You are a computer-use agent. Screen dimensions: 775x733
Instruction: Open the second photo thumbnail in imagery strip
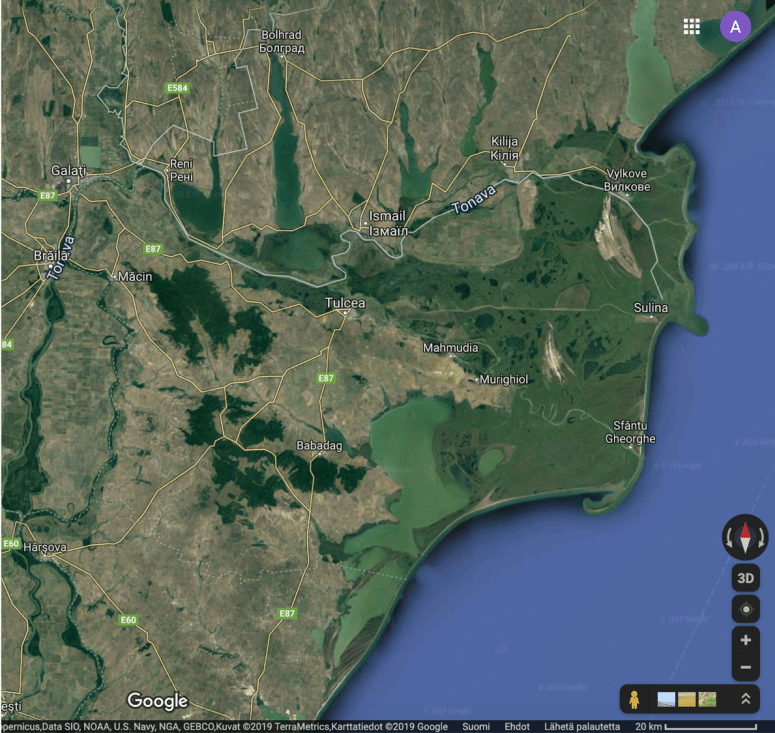coord(687,699)
